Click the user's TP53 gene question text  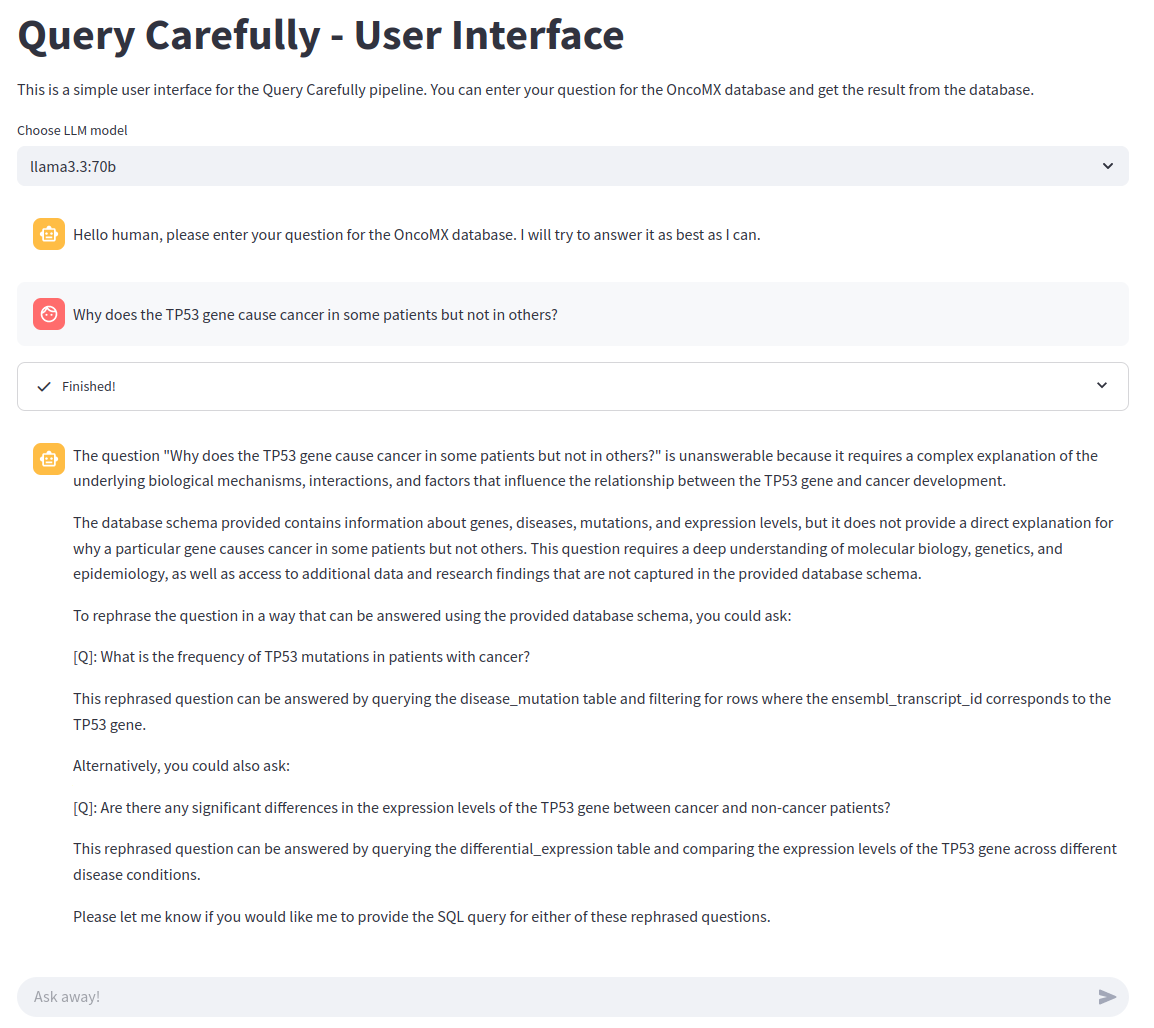315,315
